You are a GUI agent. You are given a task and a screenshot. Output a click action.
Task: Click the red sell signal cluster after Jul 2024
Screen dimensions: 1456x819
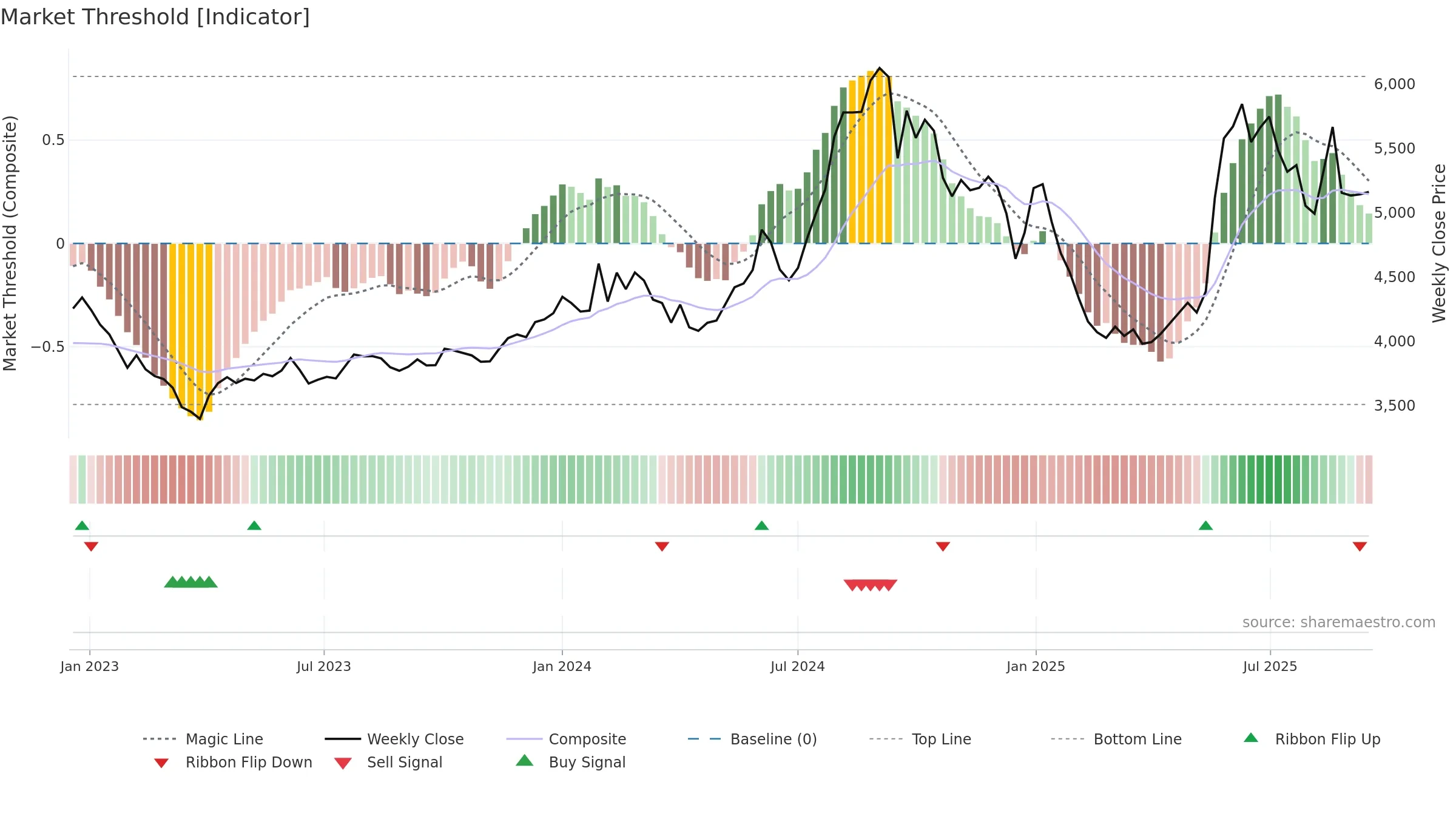click(x=870, y=585)
